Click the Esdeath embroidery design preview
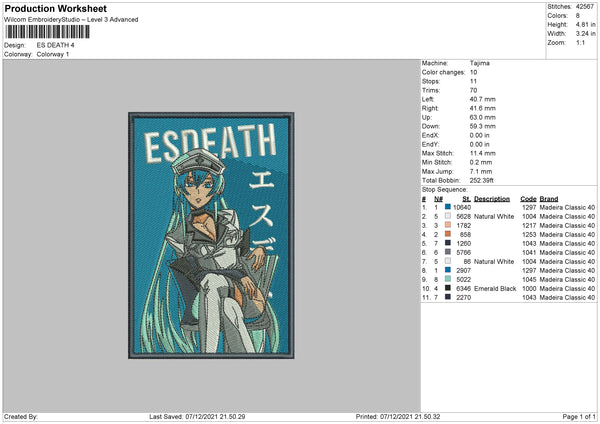This screenshot has width=600, height=424. coord(211,235)
